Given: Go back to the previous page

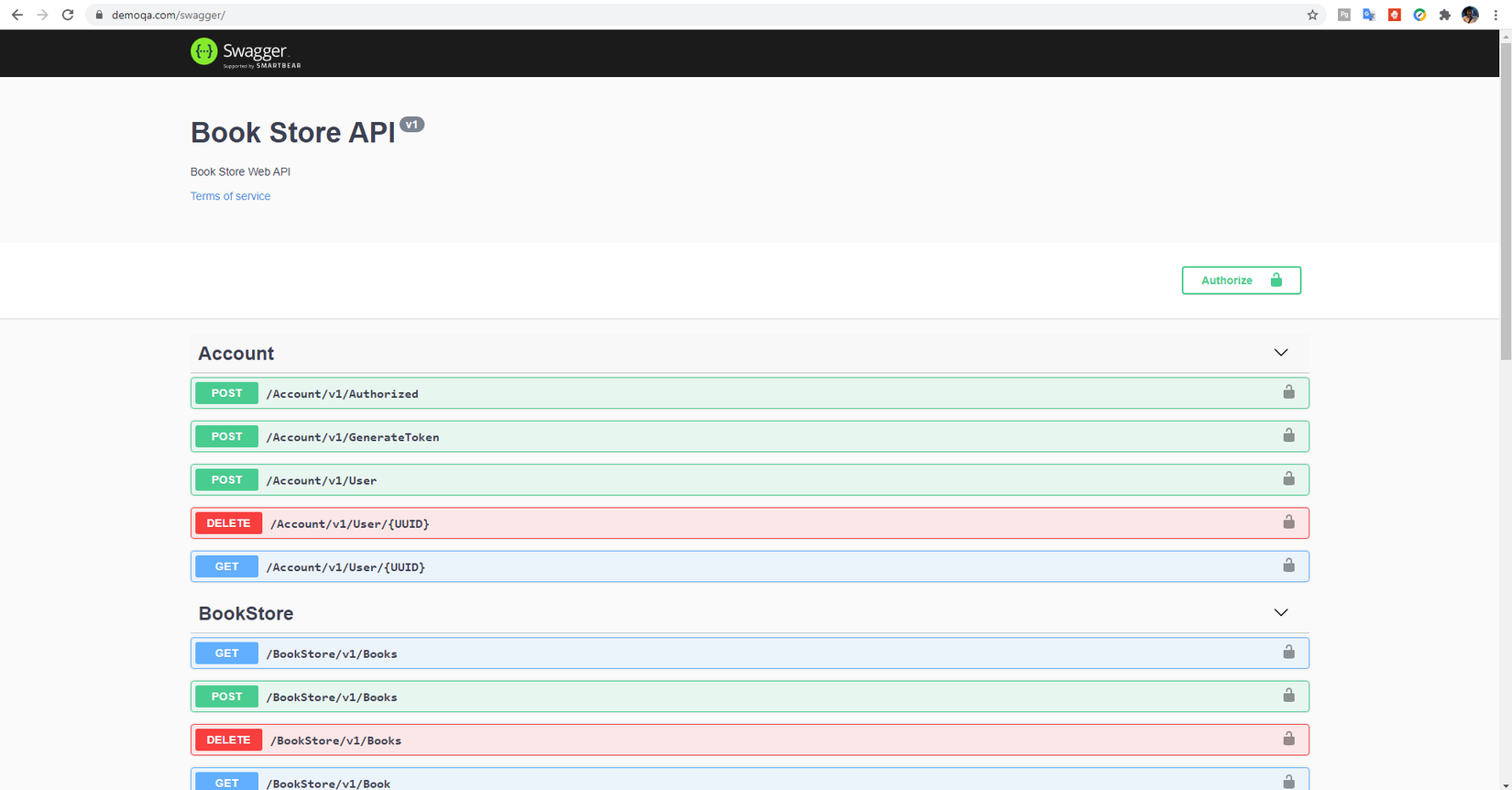Looking at the screenshot, I should (x=17, y=15).
